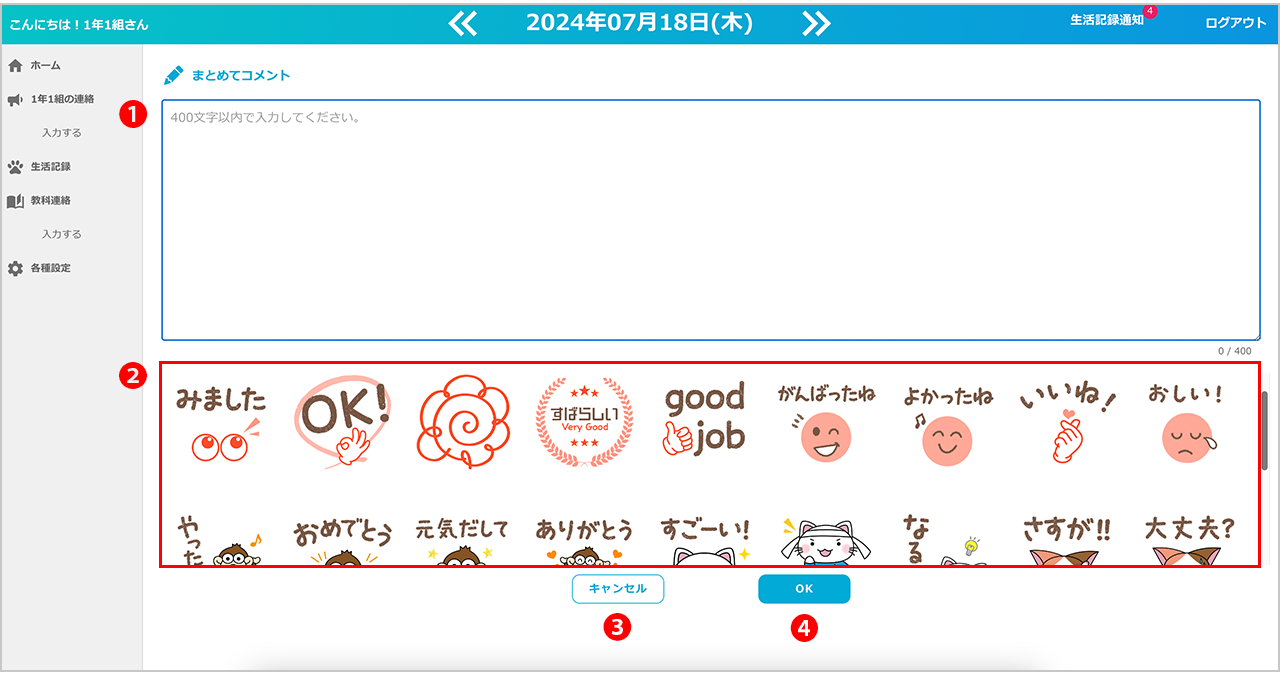Image resolution: width=1280 pixels, height=675 pixels.
Task: Select the がんばったね winking face stamp
Action: pos(826,424)
